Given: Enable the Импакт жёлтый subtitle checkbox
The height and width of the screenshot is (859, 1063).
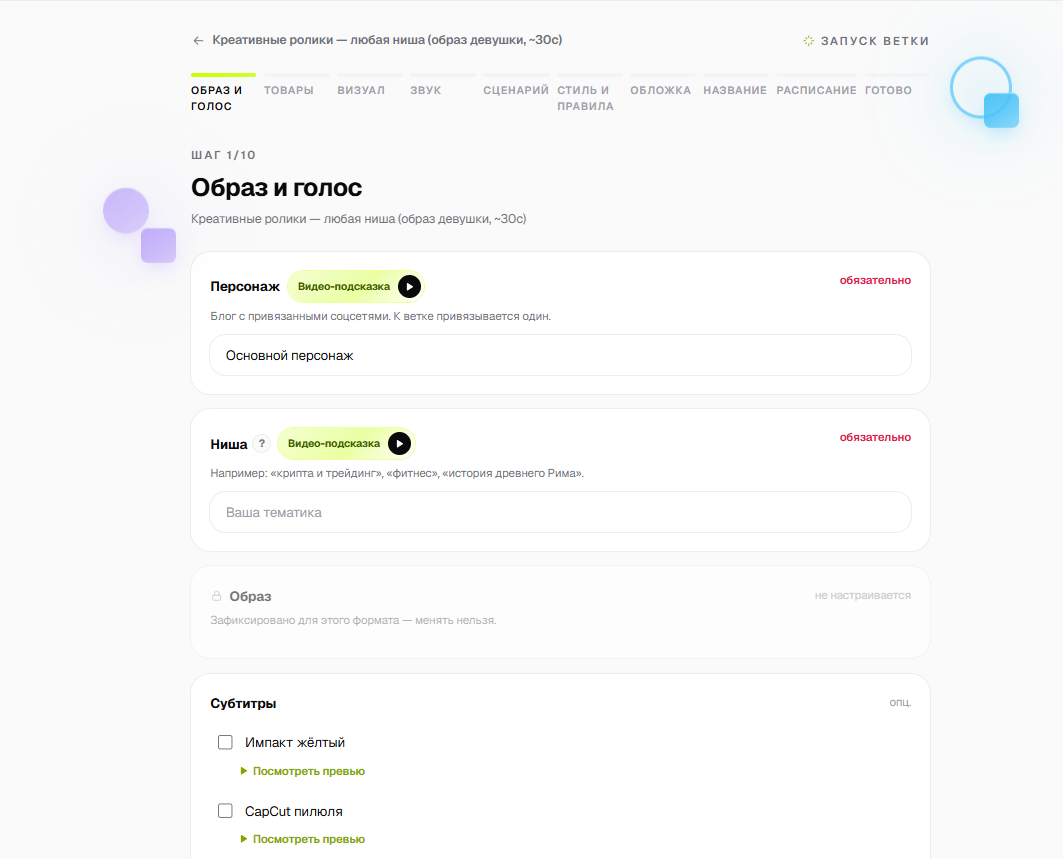Looking at the screenshot, I should [225, 742].
